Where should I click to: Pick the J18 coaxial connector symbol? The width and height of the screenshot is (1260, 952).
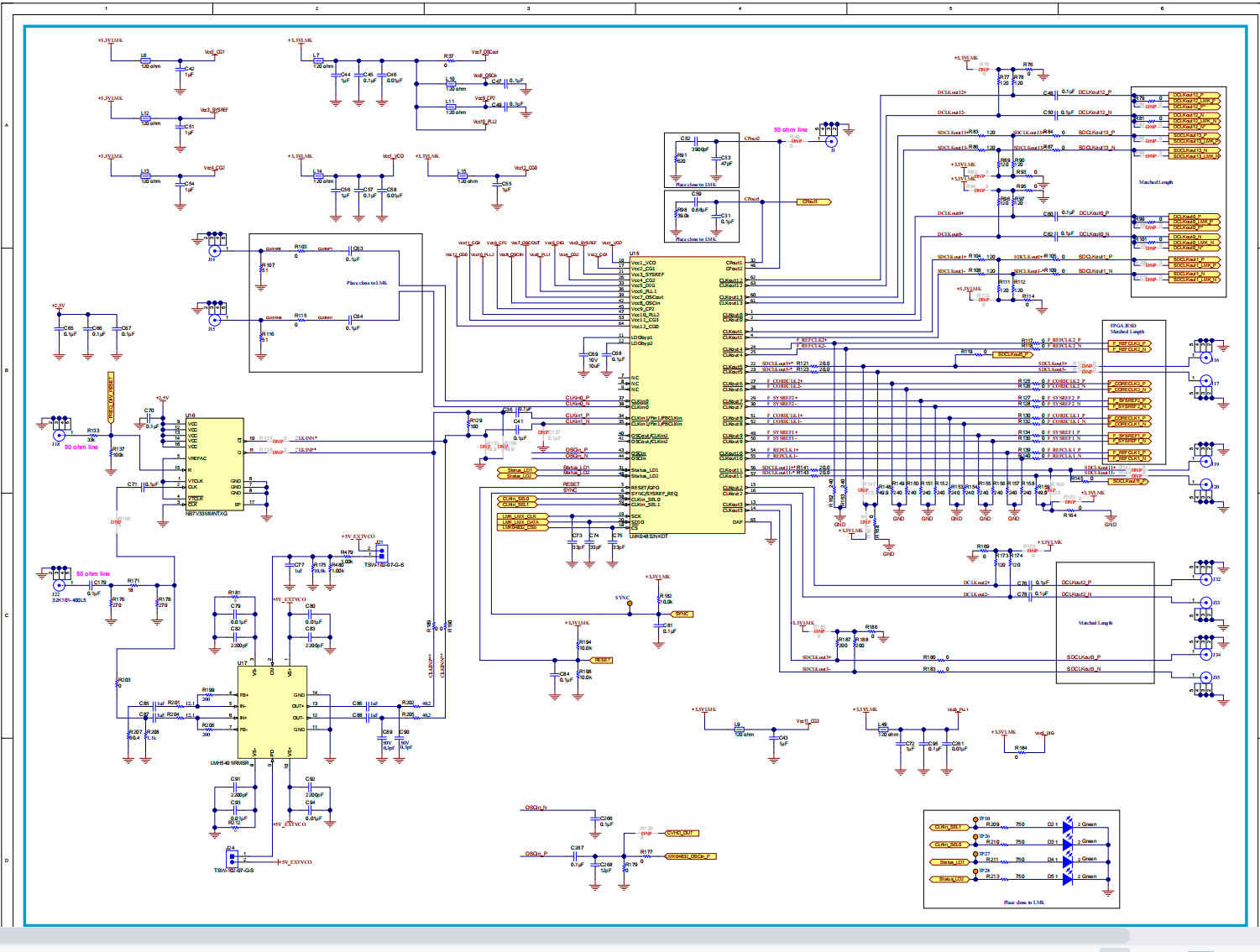[x=59, y=435]
